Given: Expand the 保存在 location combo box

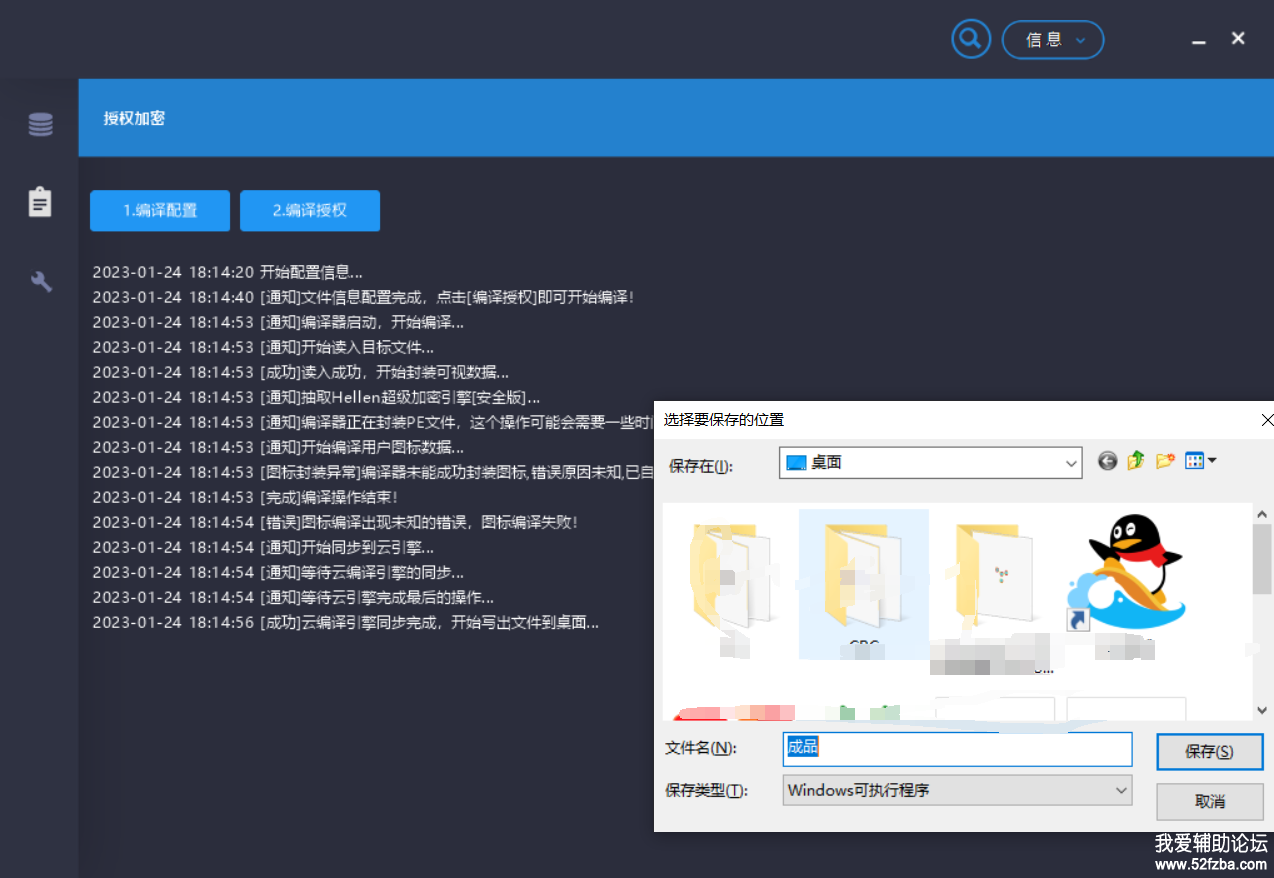Looking at the screenshot, I should pyautogui.click(x=1071, y=463).
